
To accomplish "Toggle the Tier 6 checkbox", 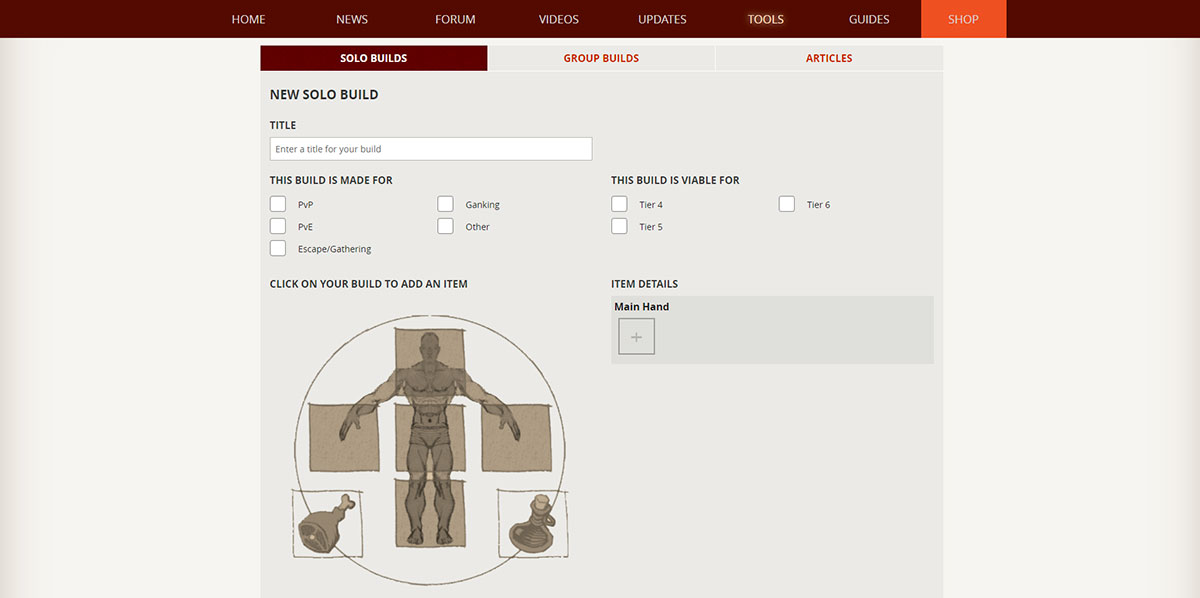I will coord(787,204).
